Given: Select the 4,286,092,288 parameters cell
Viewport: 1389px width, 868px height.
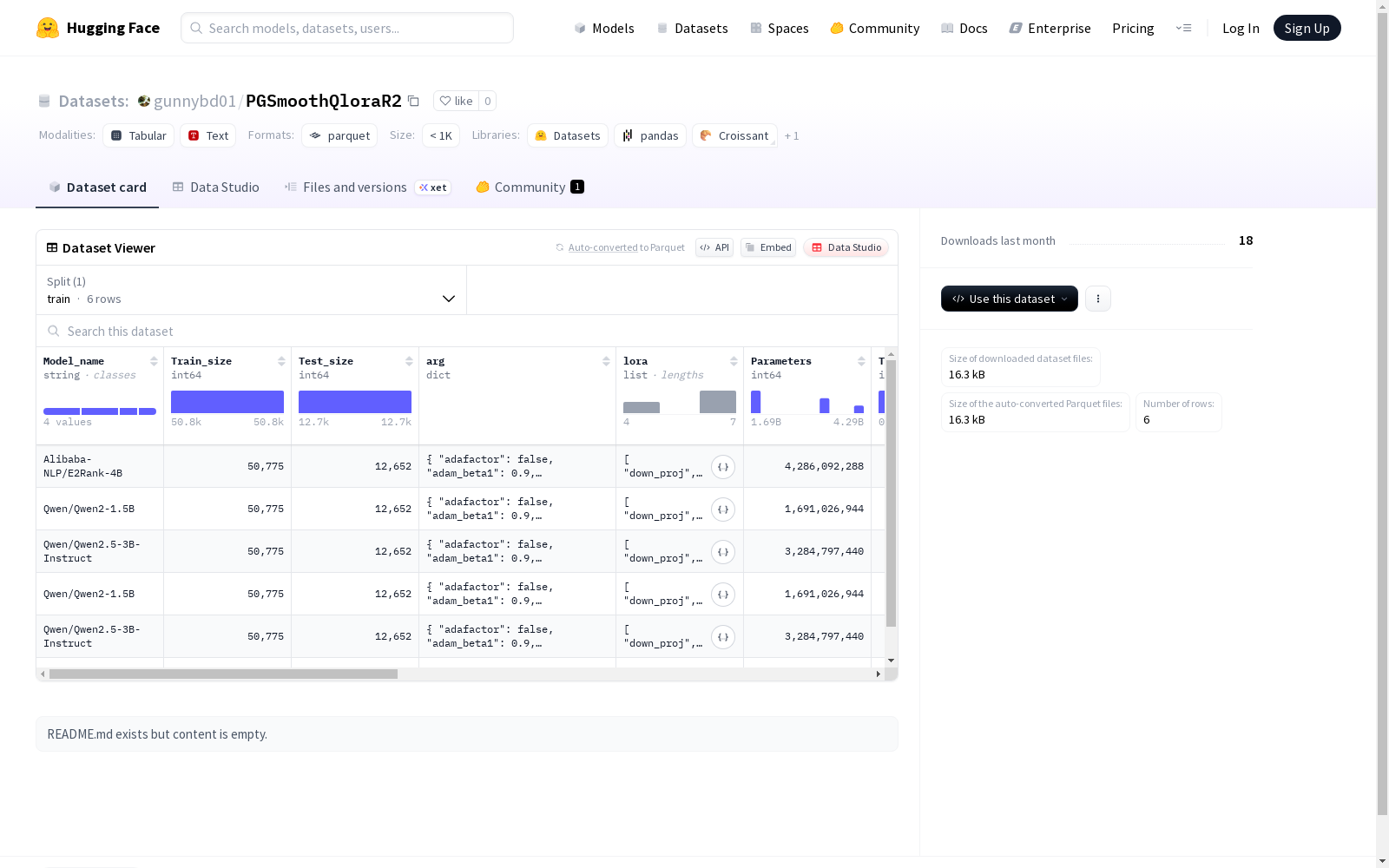Looking at the screenshot, I should 807,466.
